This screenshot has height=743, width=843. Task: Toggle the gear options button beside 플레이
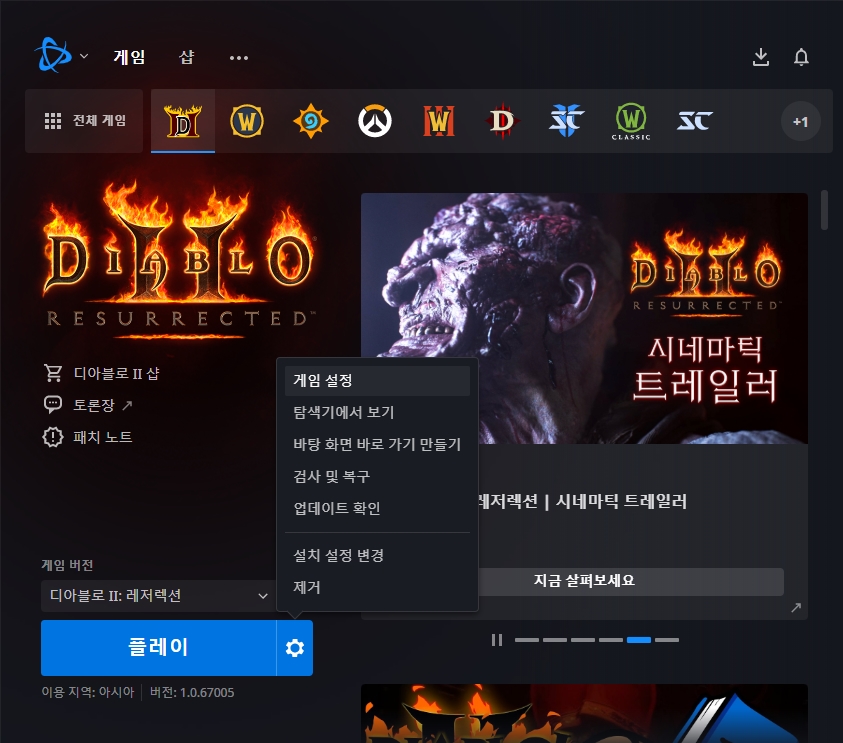coord(295,647)
